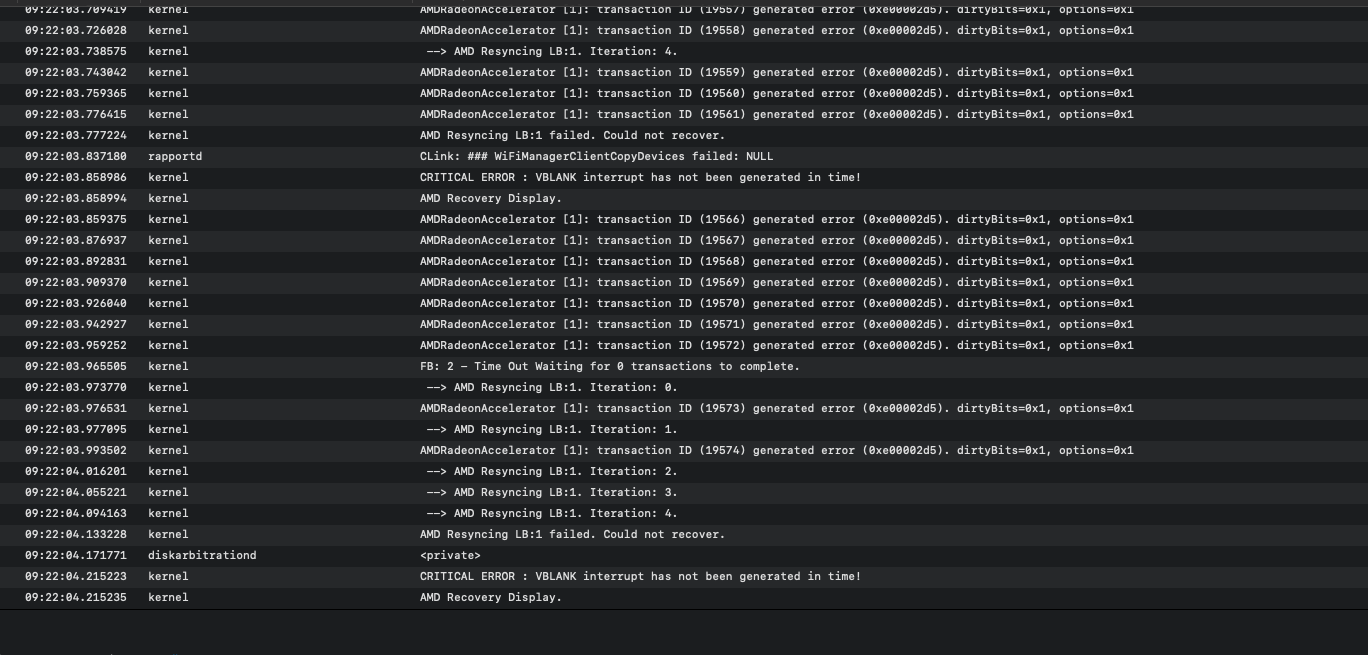Select the diskarbitrationd <private> log entry
The width and height of the screenshot is (1368, 655).
[450, 555]
